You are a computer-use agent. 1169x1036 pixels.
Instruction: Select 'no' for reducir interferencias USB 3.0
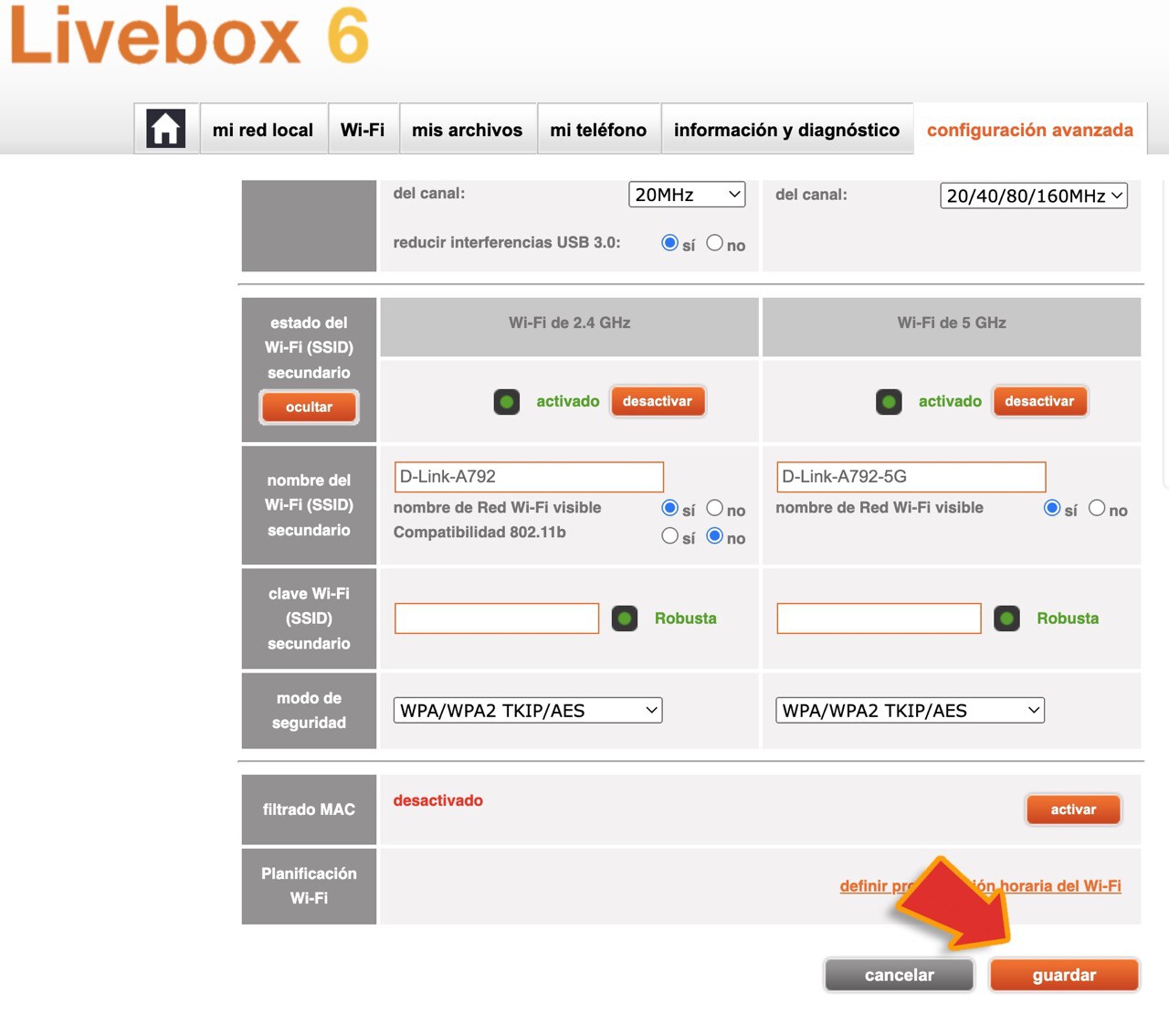pos(715,243)
